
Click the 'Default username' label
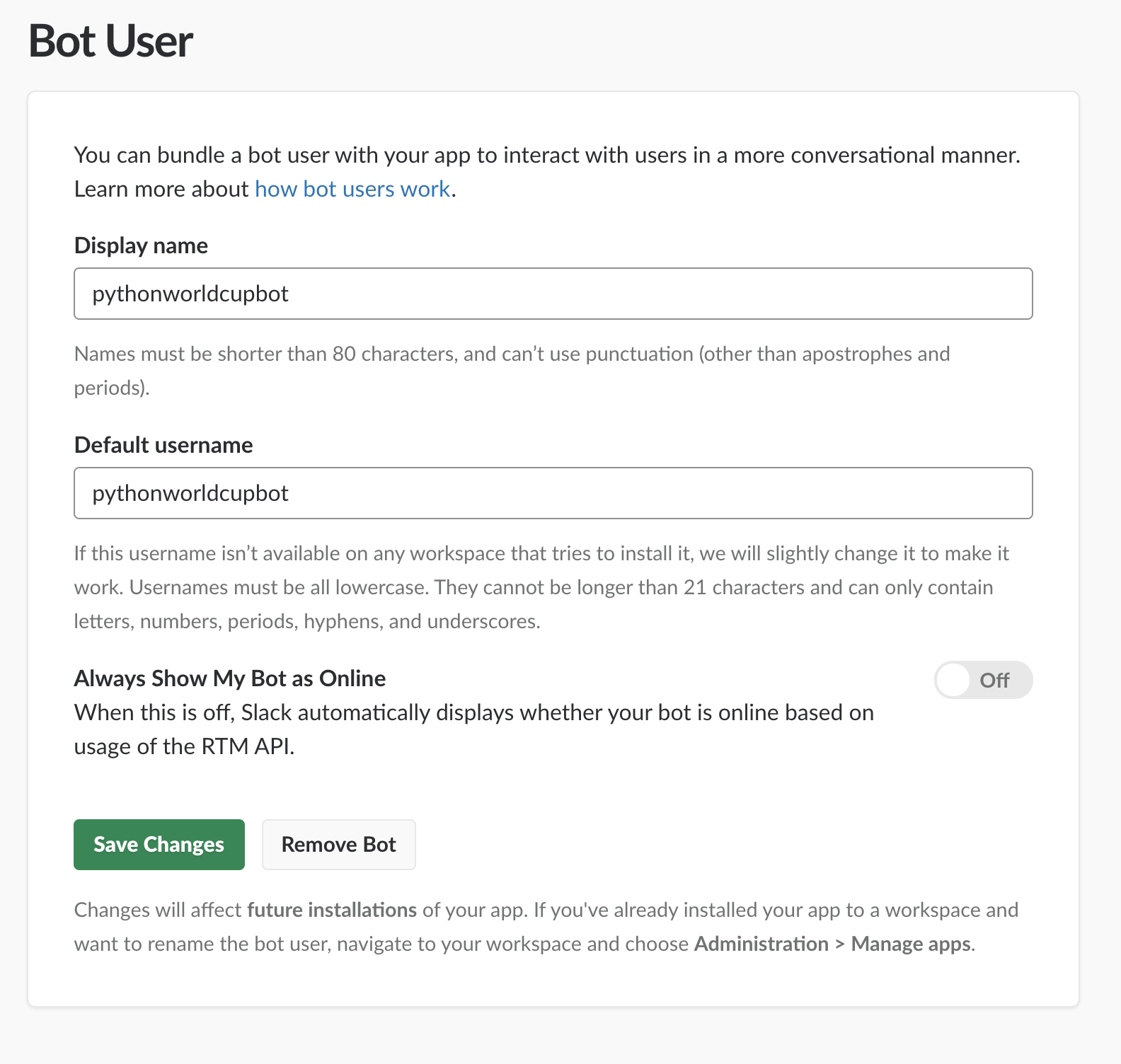tap(163, 445)
